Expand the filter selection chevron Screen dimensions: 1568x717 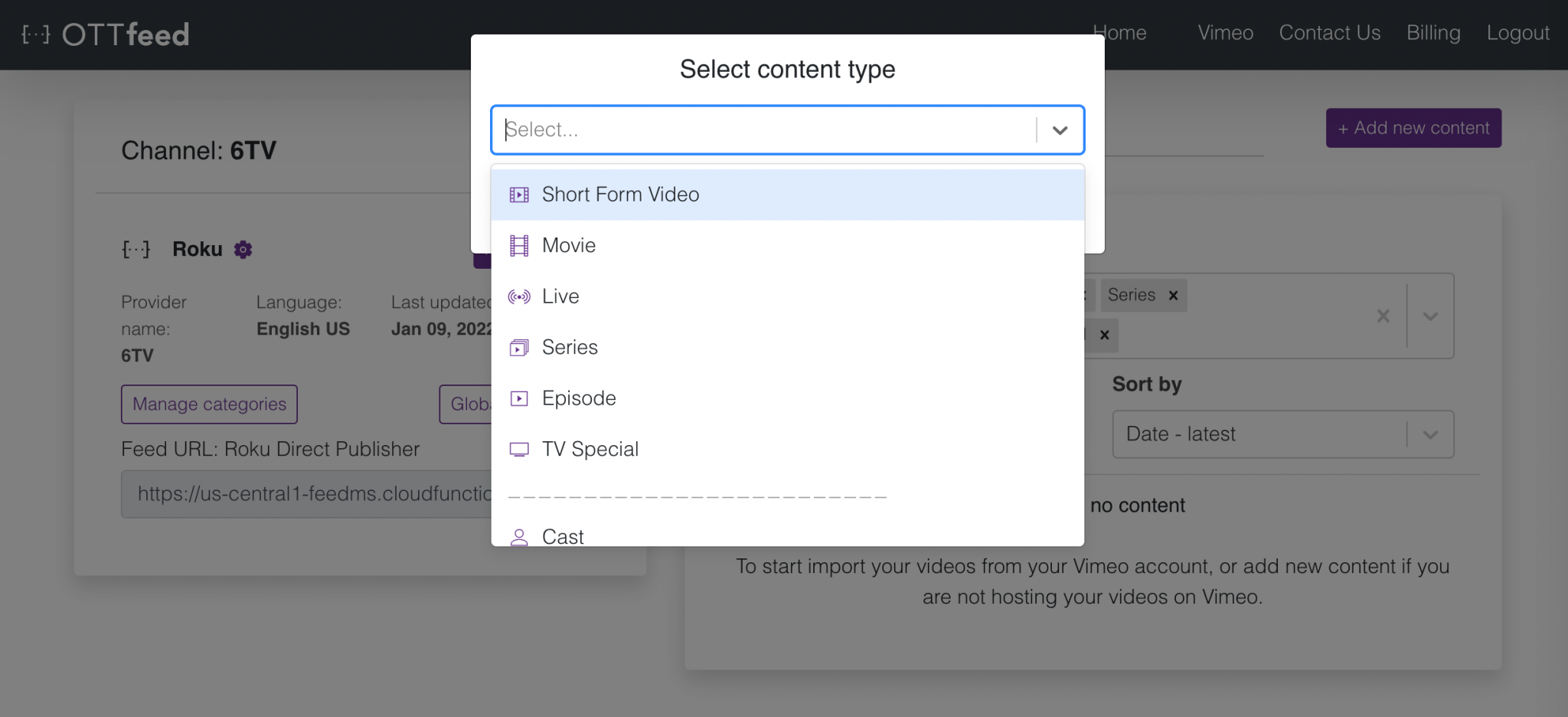[1430, 315]
